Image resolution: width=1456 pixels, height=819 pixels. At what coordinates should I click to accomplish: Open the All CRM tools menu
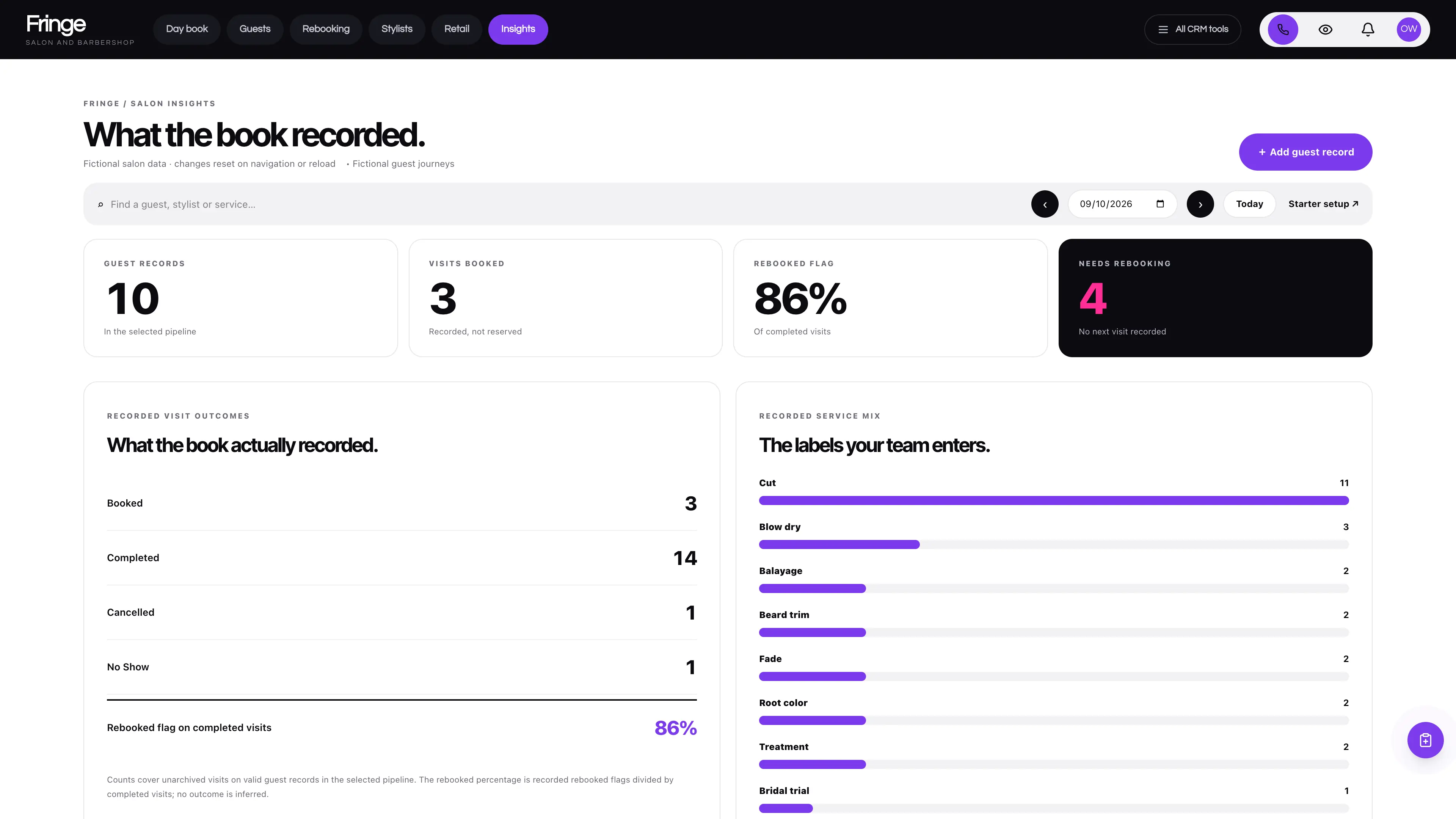[x=1192, y=30]
